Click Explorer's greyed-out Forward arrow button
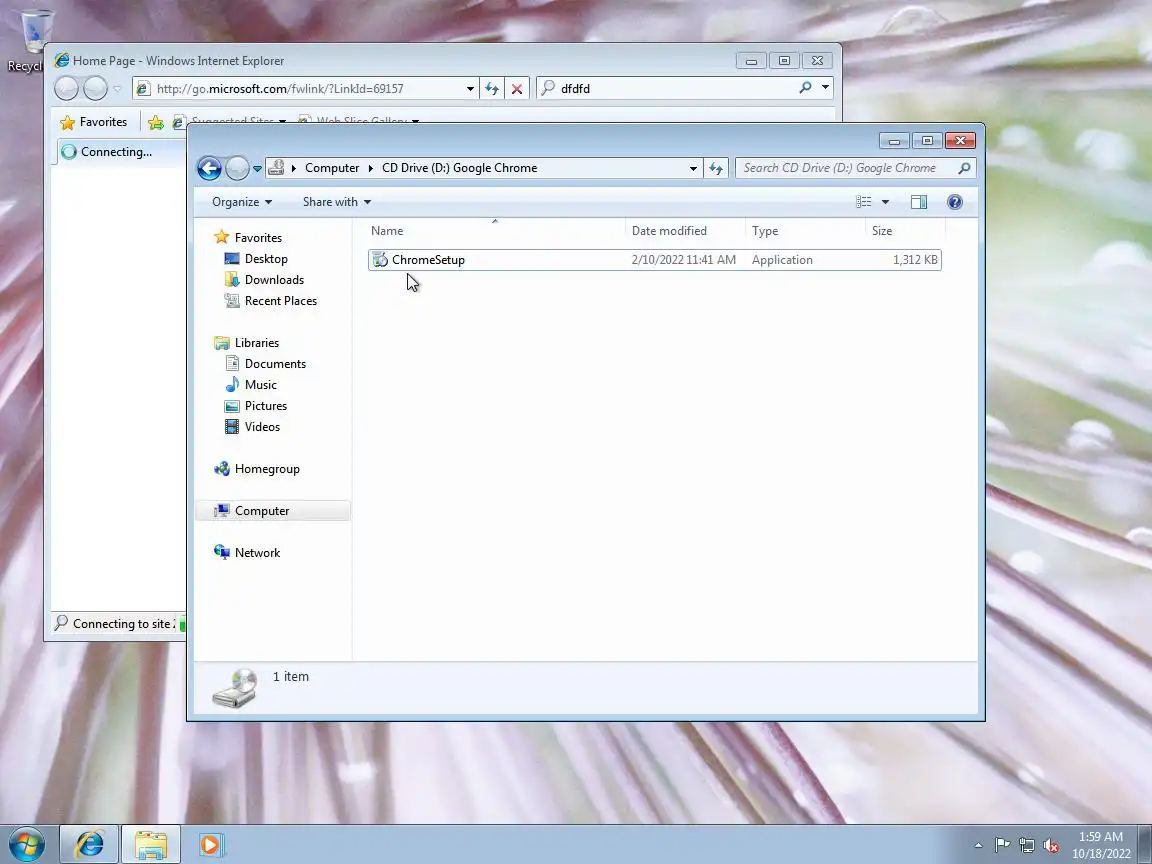 237,168
